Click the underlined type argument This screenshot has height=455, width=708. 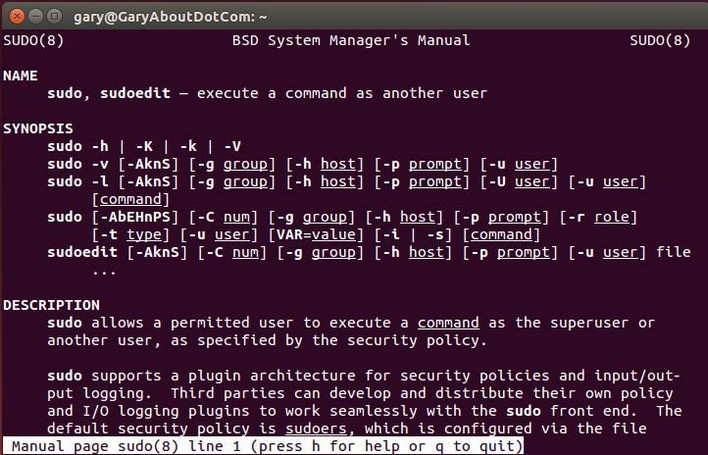pyautogui.click(x=144, y=235)
